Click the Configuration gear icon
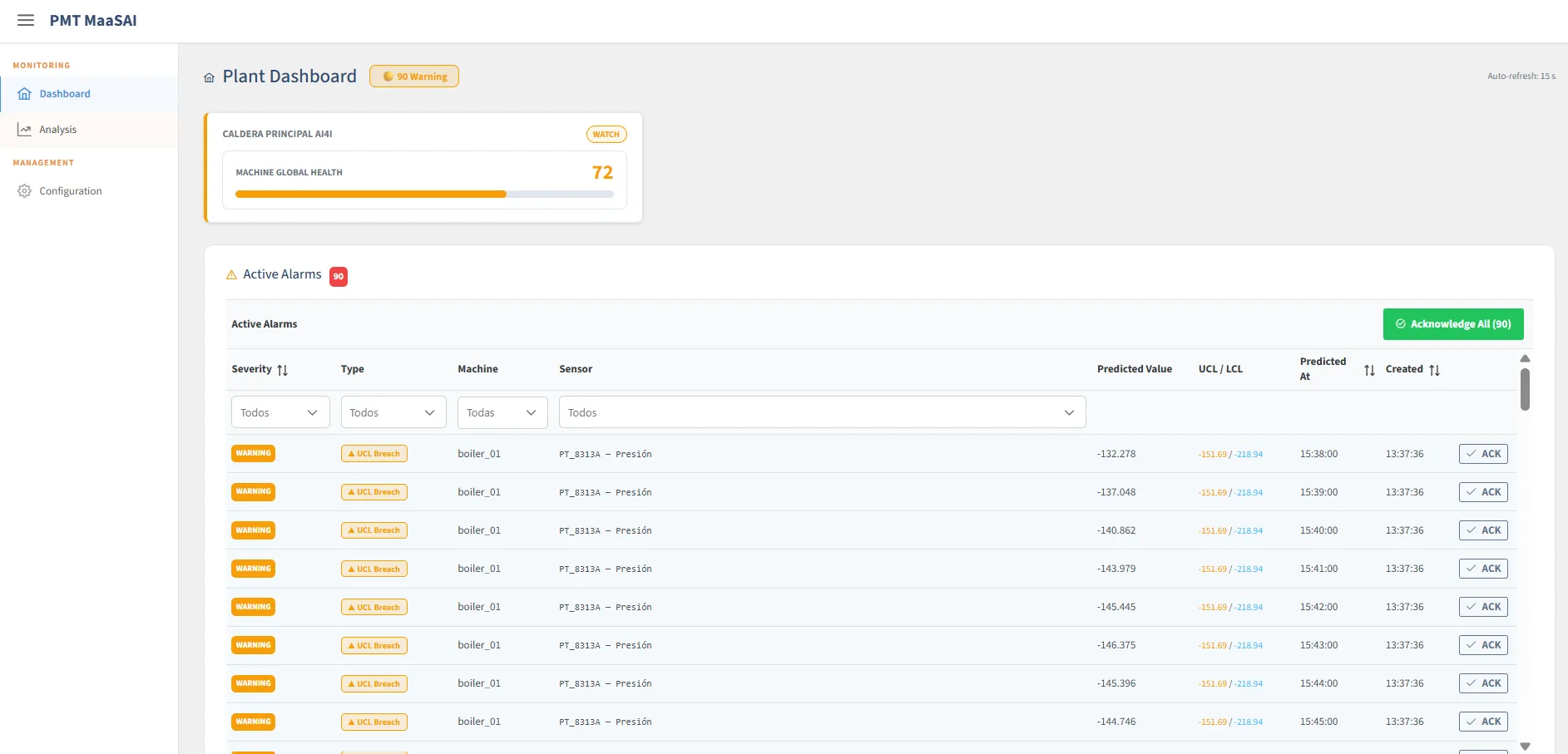The image size is (1568, 754). tap(25, 191)
